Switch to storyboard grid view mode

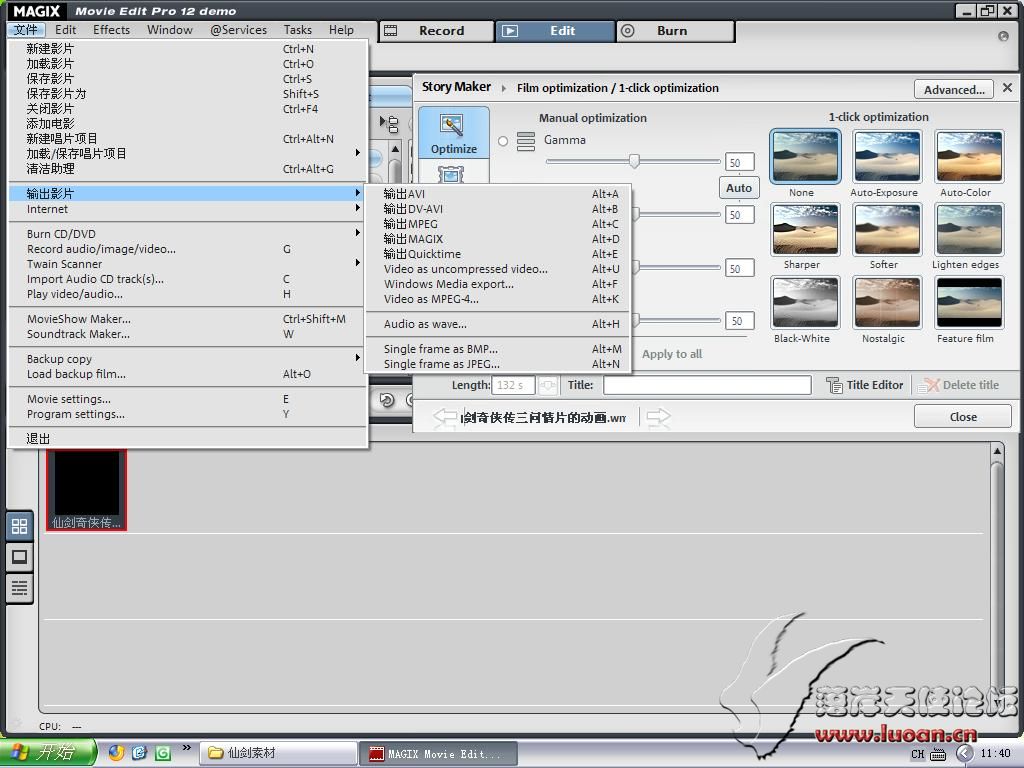[20, 526]
